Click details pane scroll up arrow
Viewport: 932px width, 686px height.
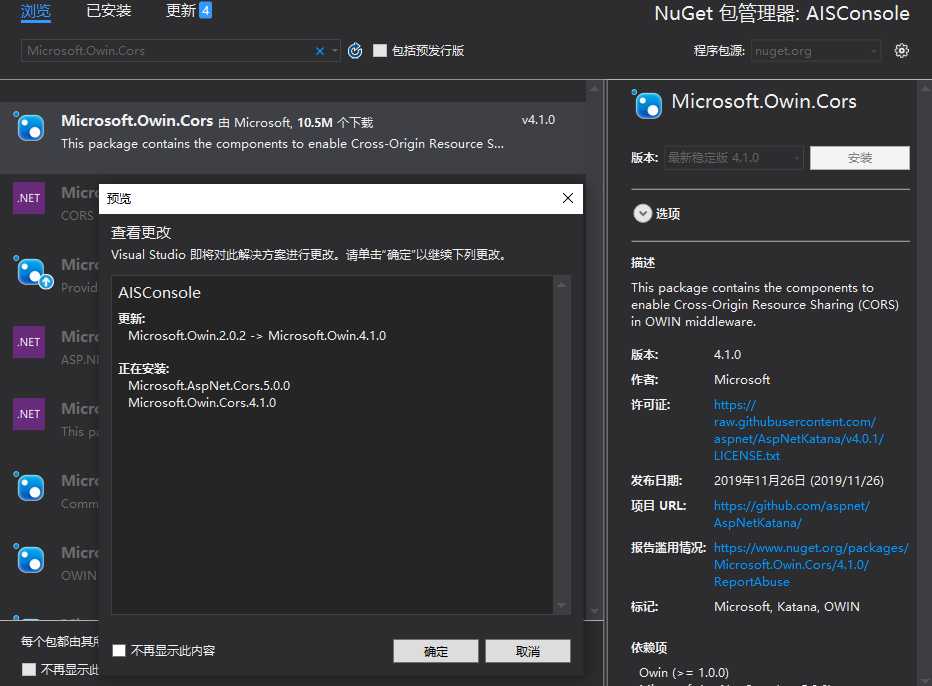[925, 89]
